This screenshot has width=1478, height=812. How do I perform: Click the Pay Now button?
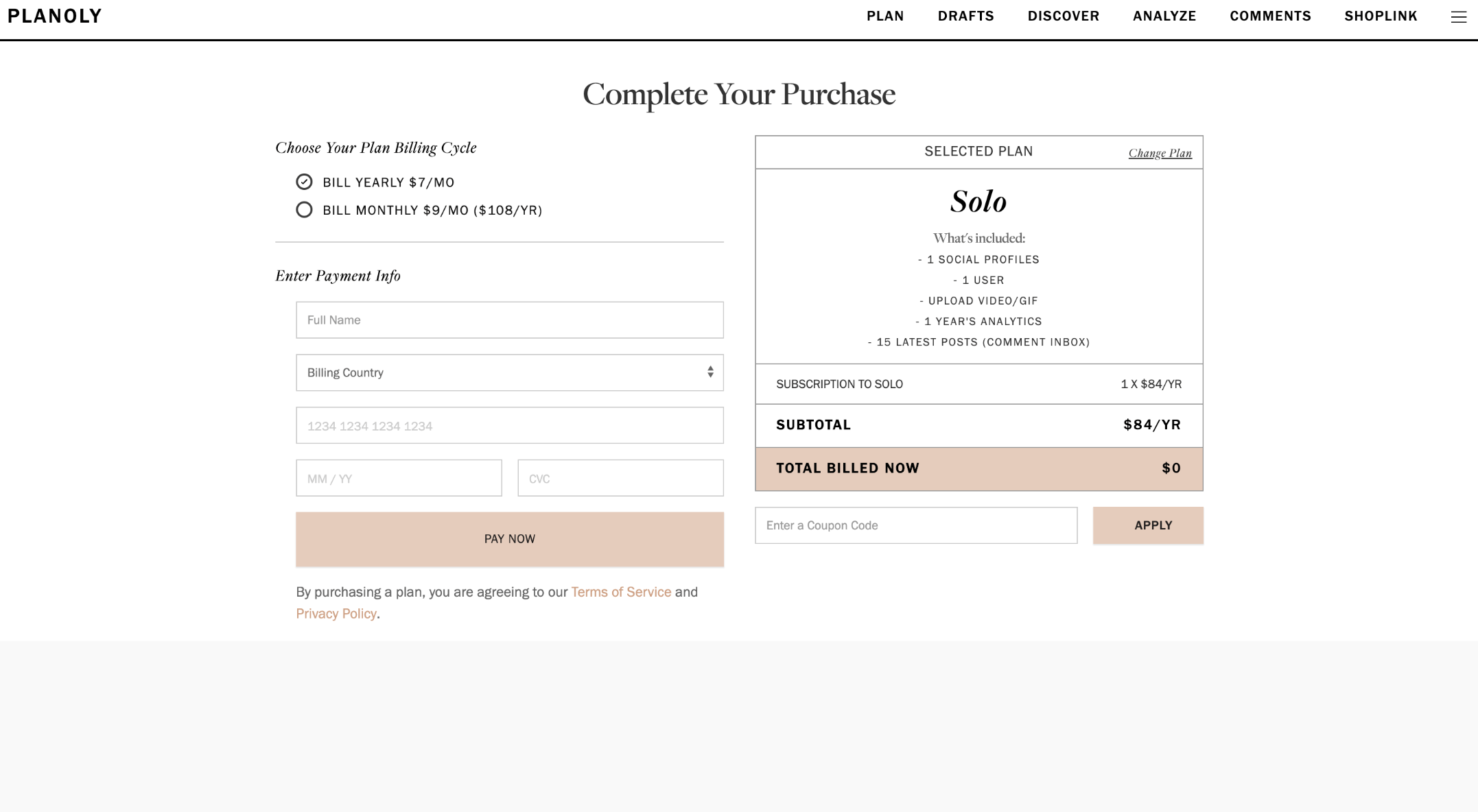[510, 539]
